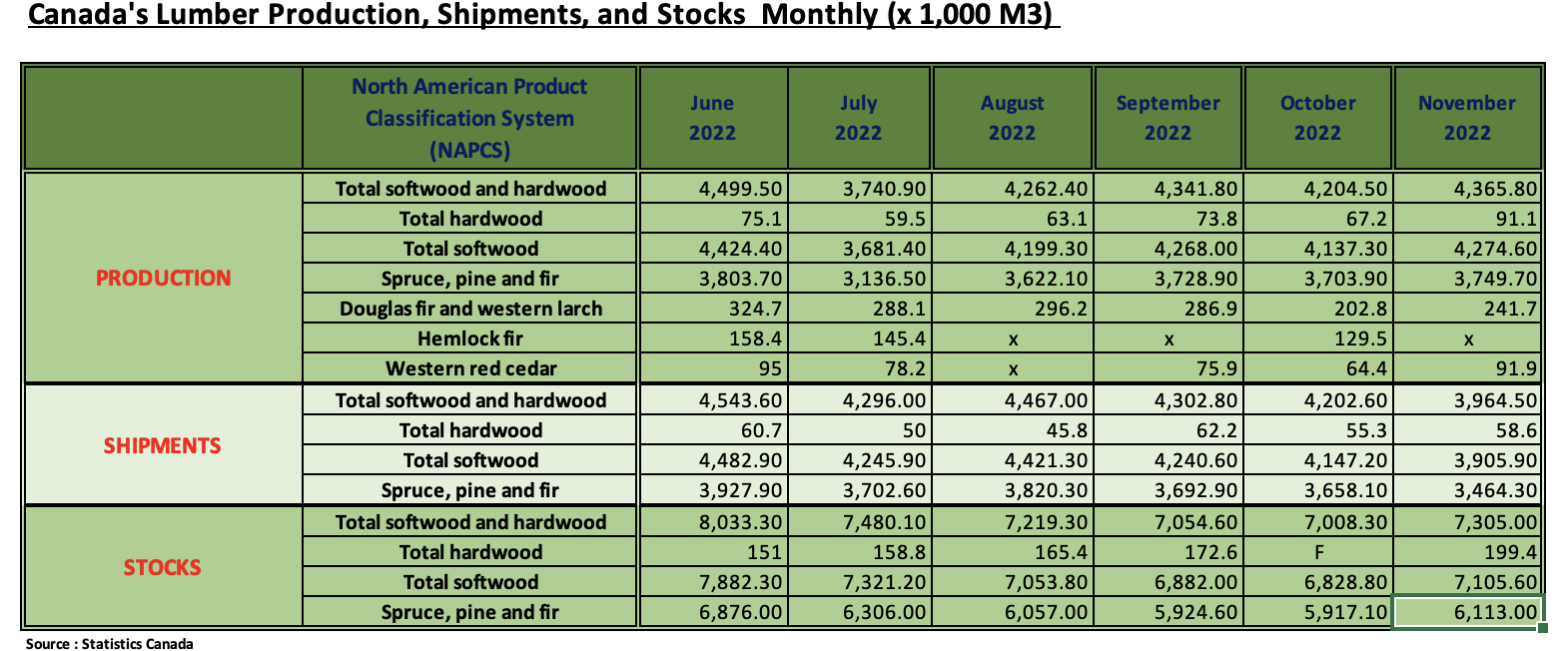The image size is (1568, 651).
Task: Click the 3,964.50 shipments cell
Action: coord(1466,400)
